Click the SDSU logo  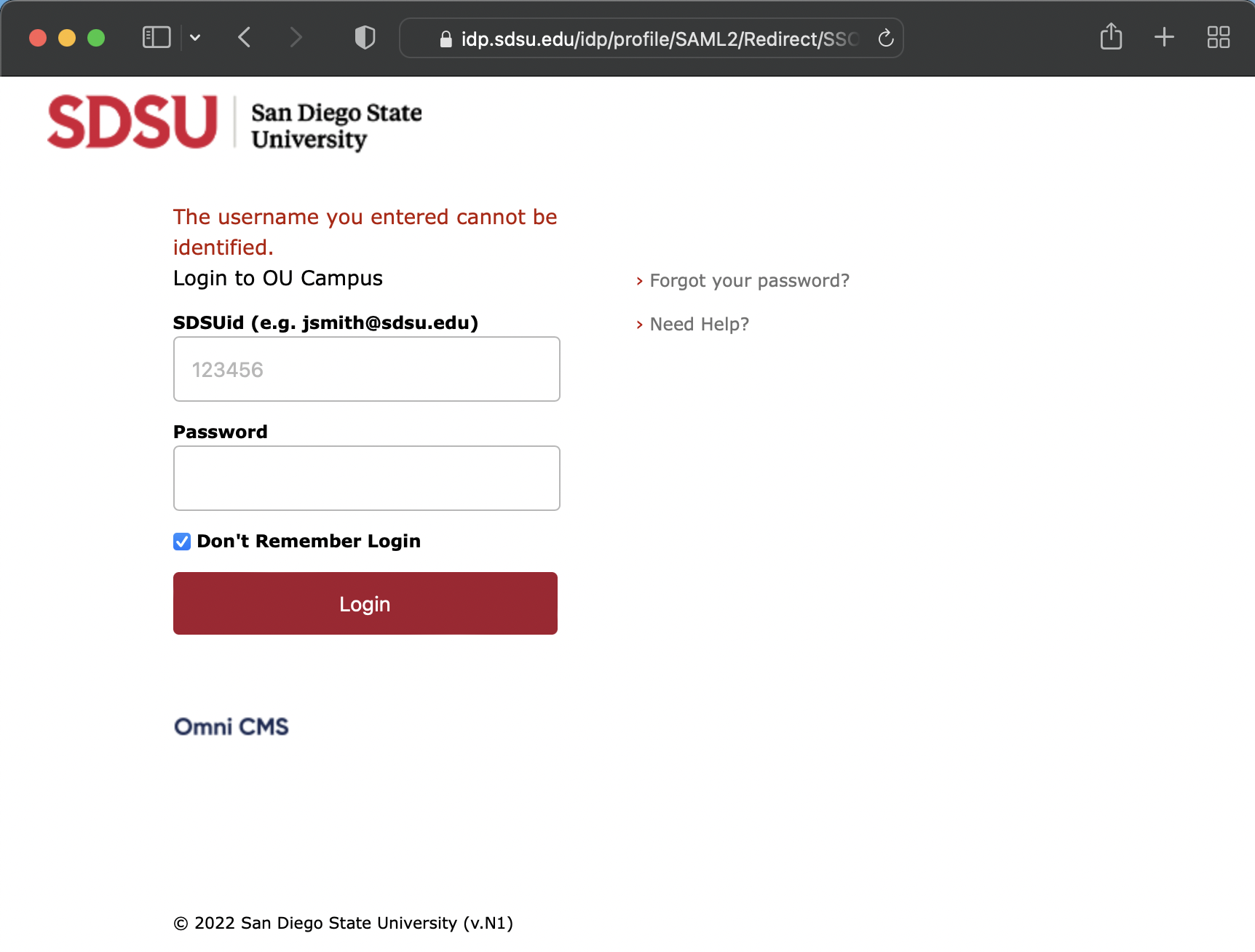click(132, 122)
